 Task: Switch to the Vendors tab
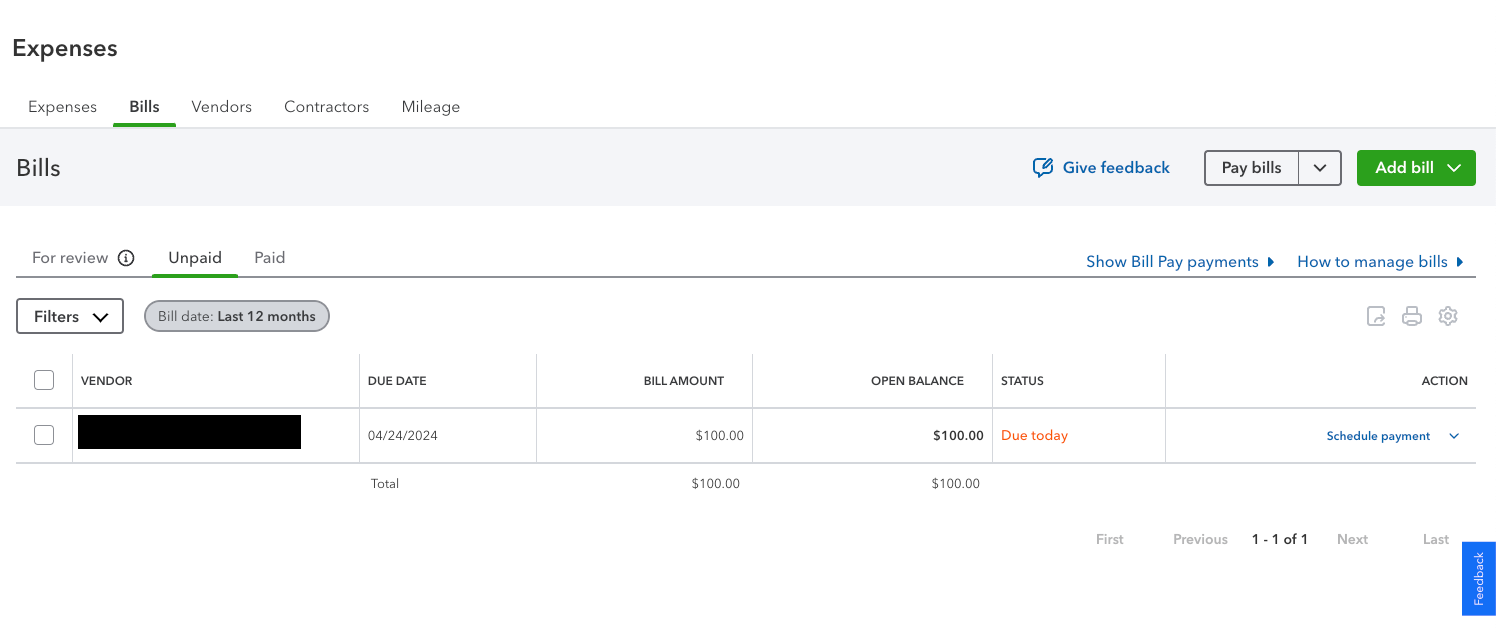221,107
